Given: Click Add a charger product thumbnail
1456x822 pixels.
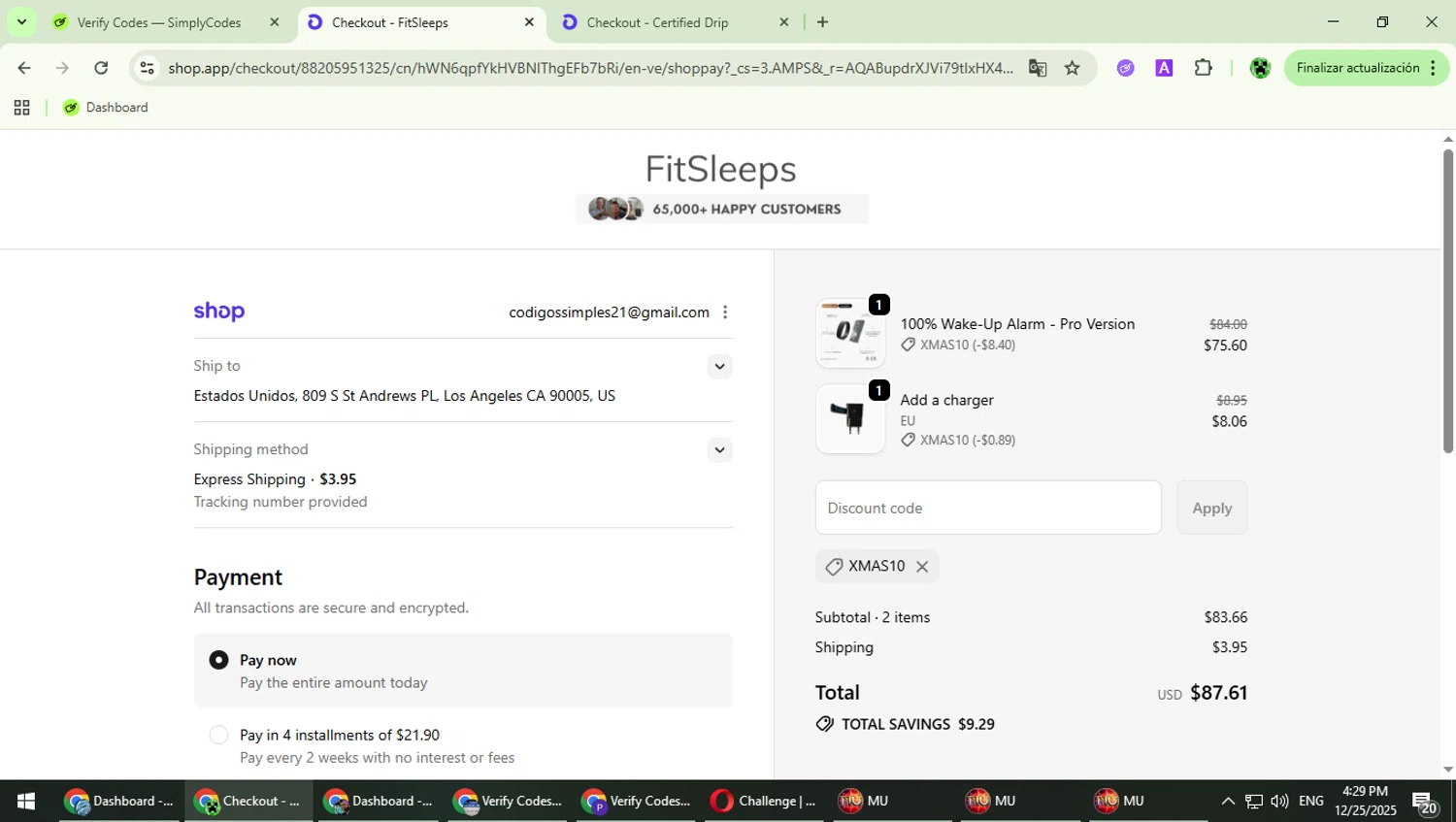Looking at the screenshot, I should [850, 418].
